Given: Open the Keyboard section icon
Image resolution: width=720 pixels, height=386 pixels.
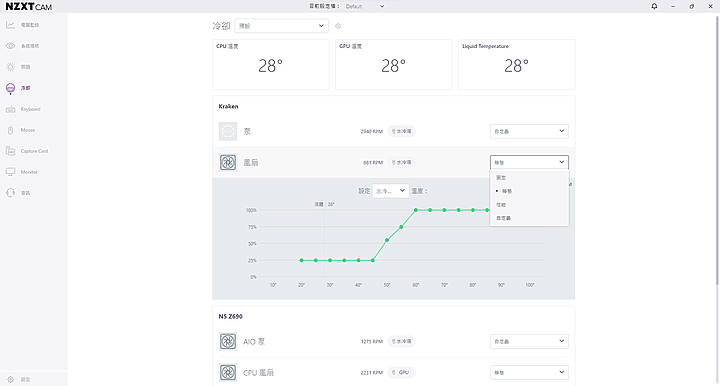Looking at the screenshot, I should pyautogui.click(x=11, y=109).
